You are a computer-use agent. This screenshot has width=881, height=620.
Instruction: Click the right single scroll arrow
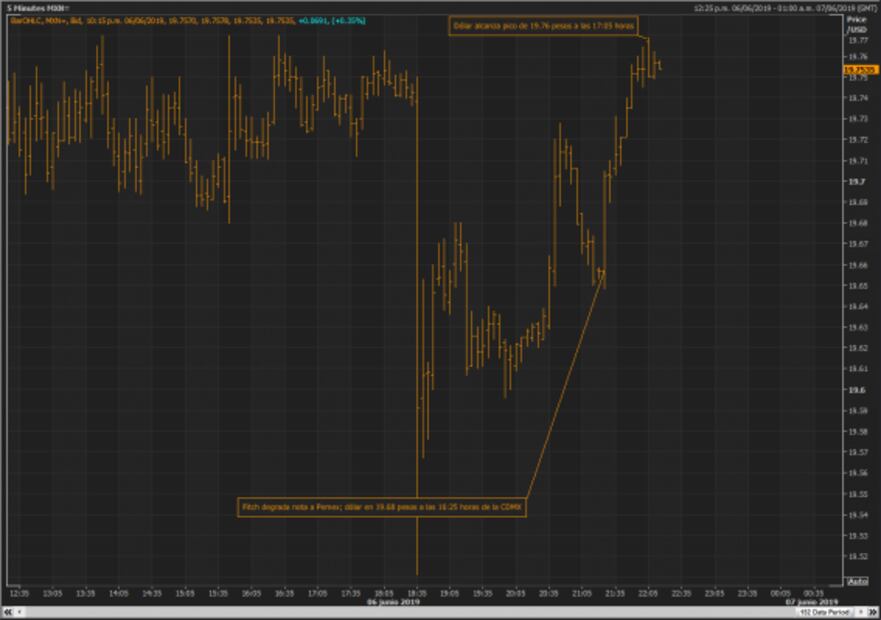(858, 612)
